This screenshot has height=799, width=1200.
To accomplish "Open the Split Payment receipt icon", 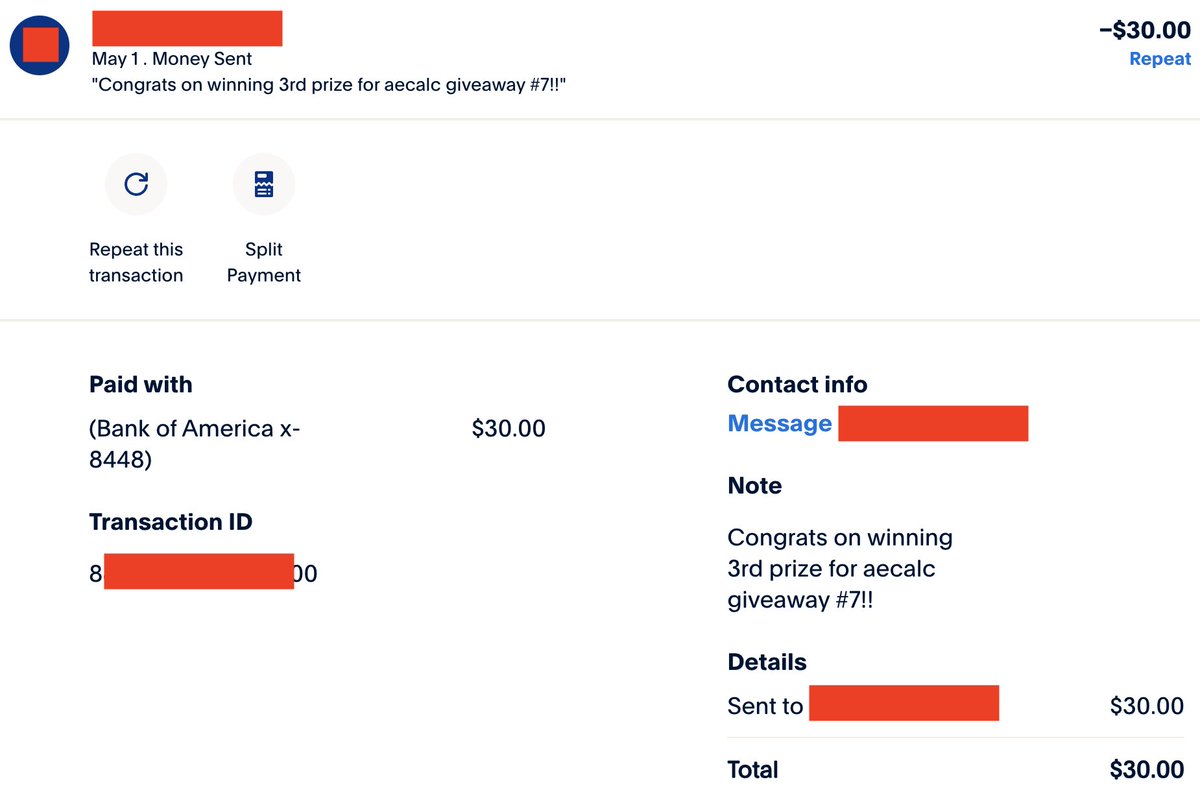I will (264, 184).
